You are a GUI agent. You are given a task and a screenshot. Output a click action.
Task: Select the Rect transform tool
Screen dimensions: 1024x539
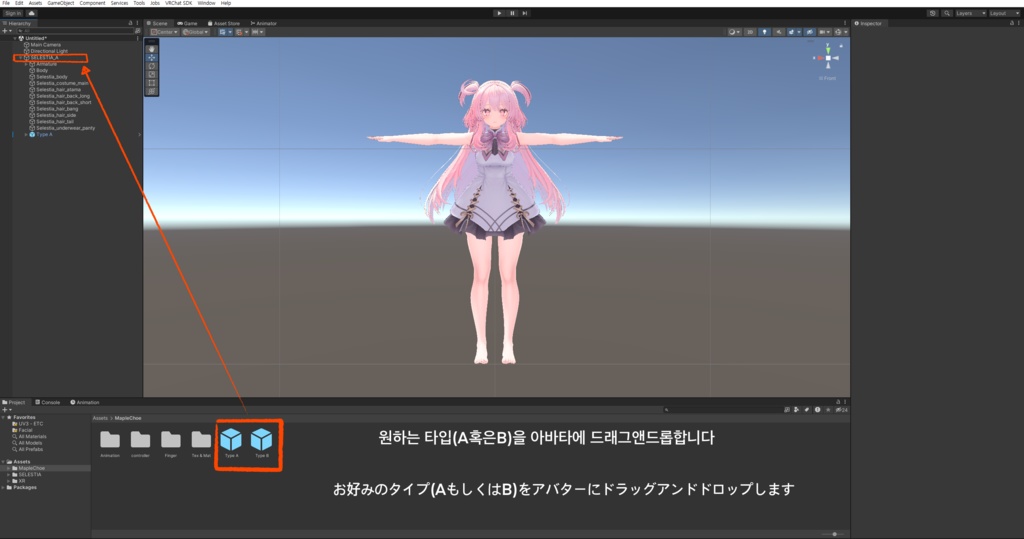152,83
